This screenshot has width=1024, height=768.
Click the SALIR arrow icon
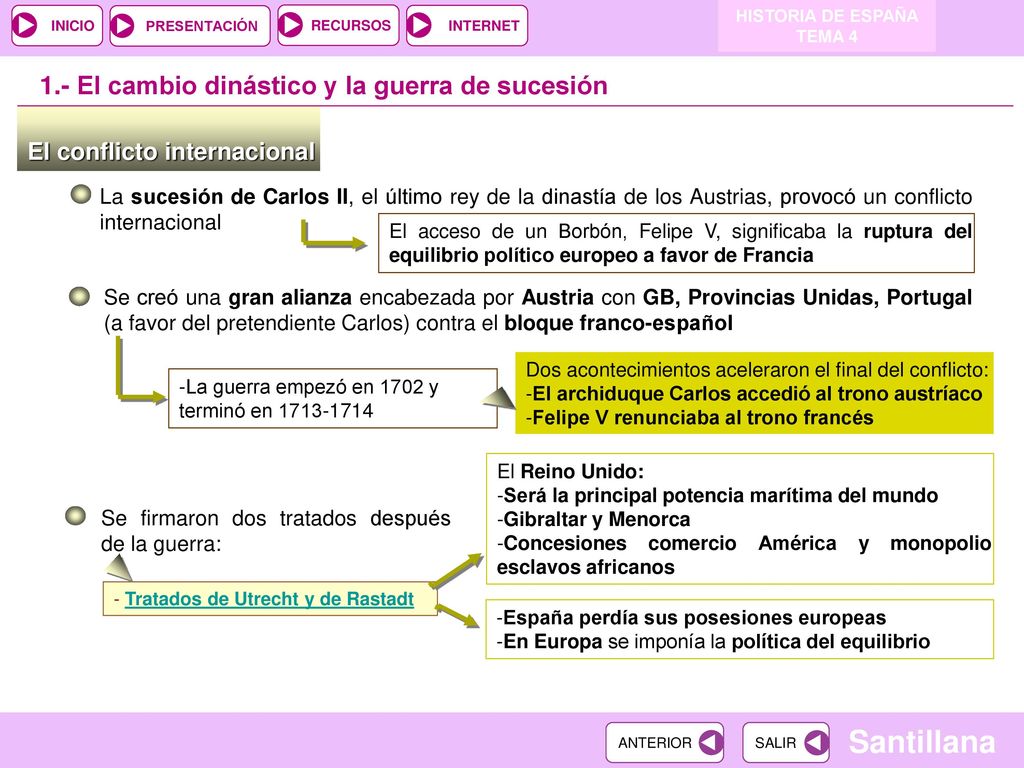tap(816, 743)
